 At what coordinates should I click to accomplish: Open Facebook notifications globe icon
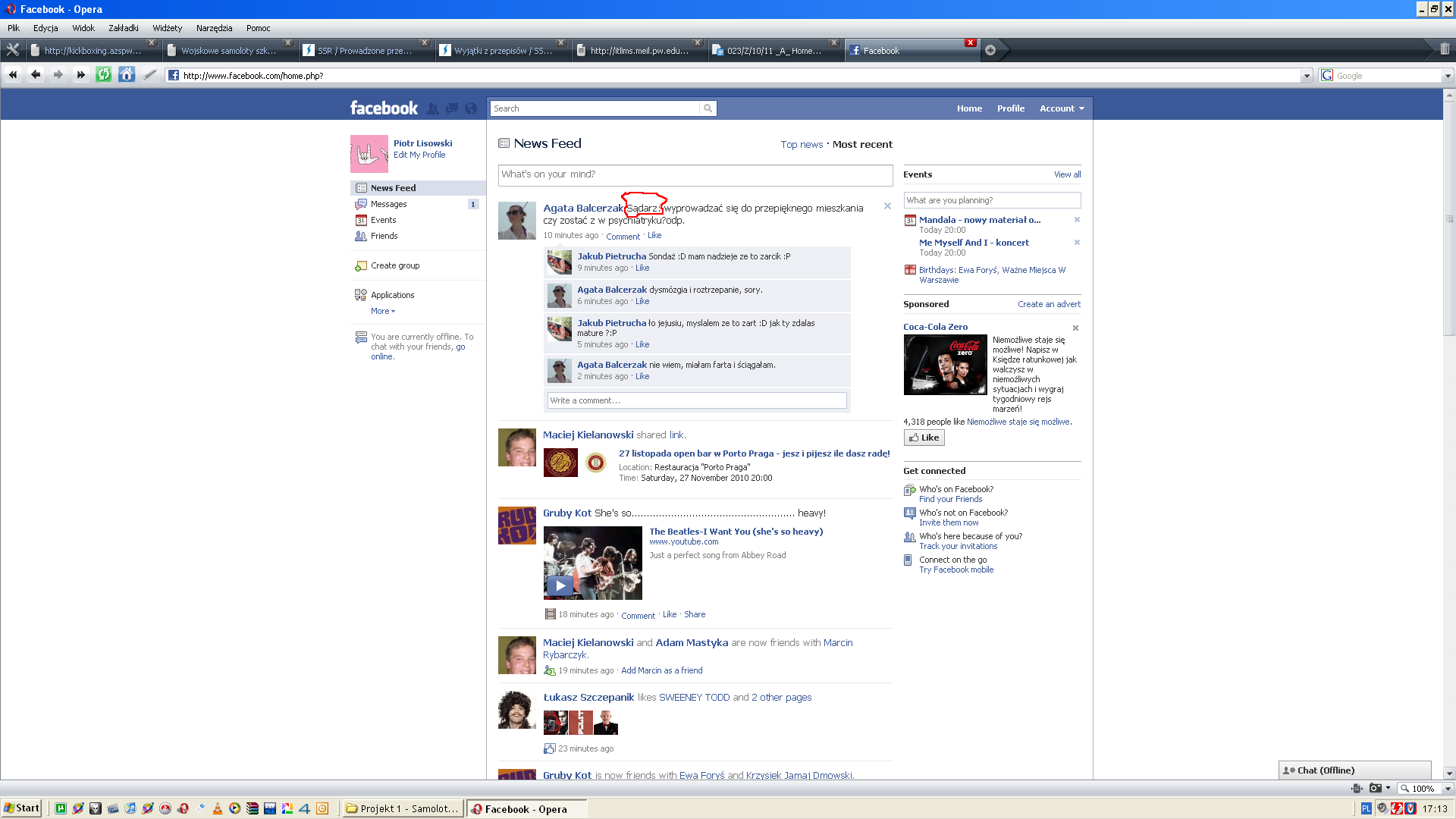[x=471, y=108]
